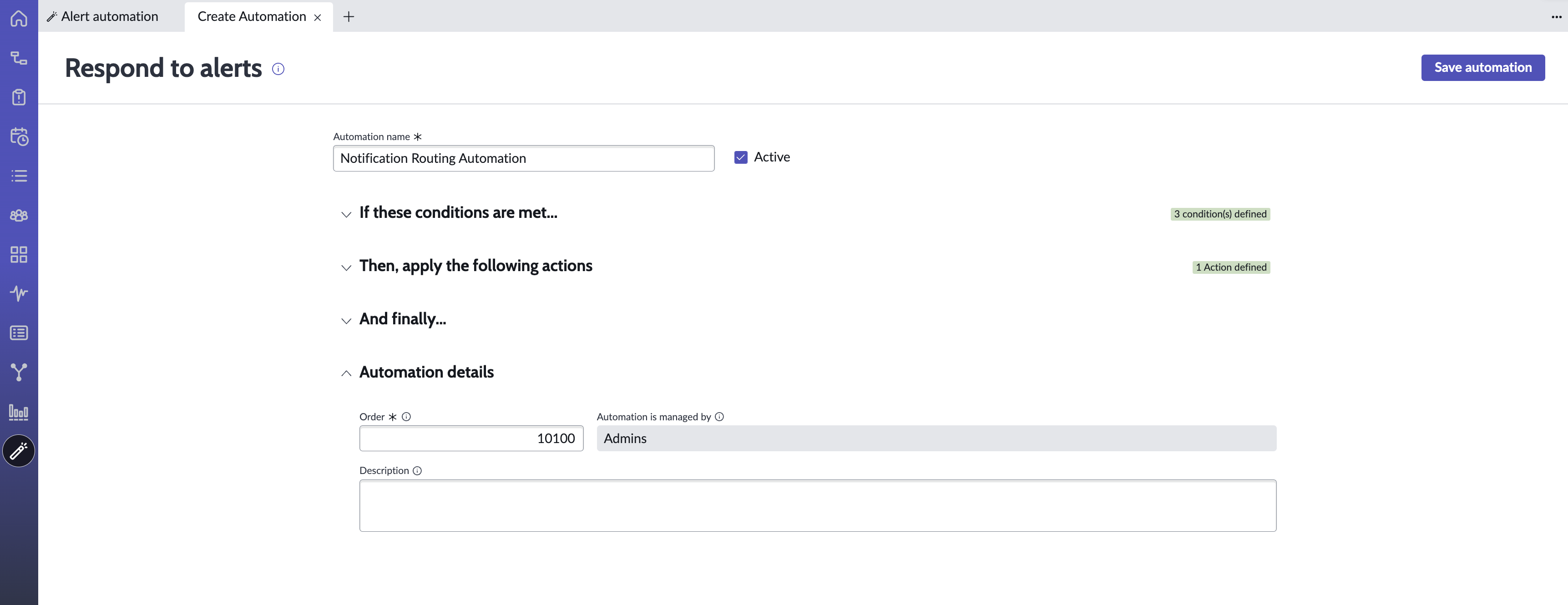Image resolution: width=1568 pixels, height=605 pixels.
Task: Close the Create Automation tab
Action: point(317,18)
